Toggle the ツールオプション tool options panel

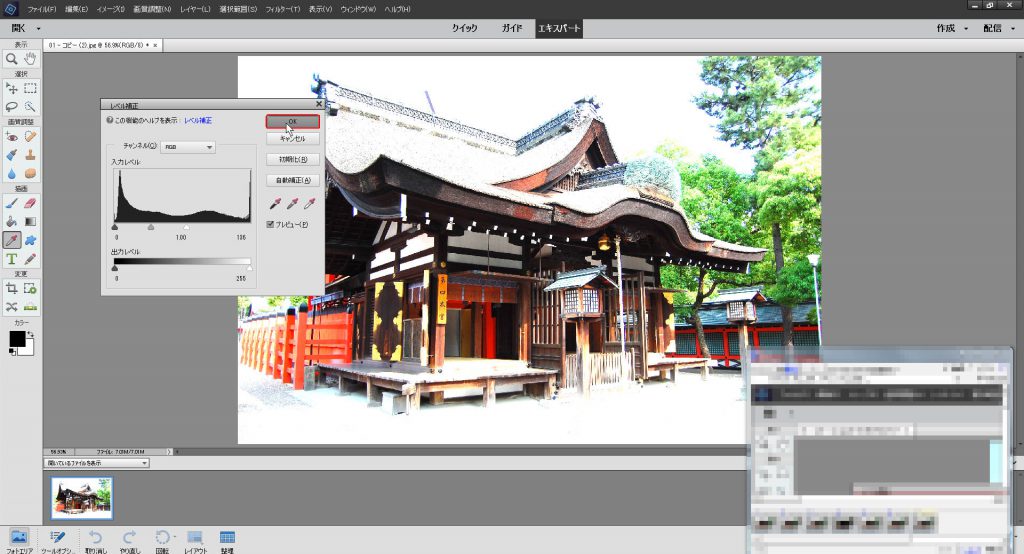57,539
